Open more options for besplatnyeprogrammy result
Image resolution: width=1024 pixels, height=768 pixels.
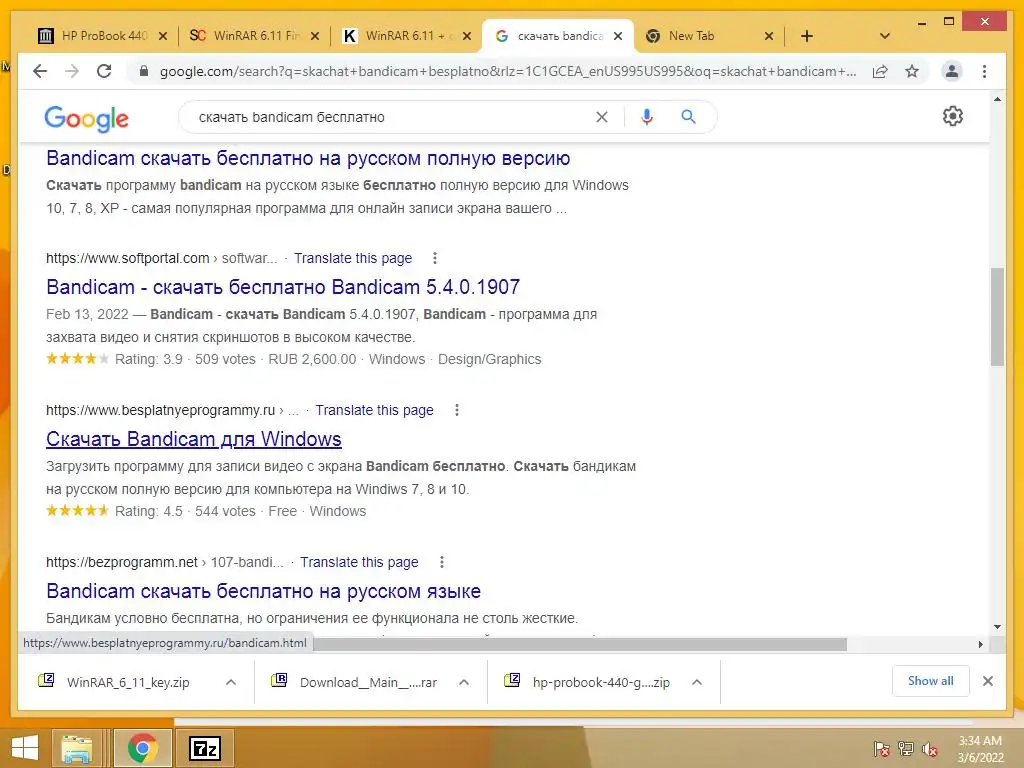[x=456, y=410]
